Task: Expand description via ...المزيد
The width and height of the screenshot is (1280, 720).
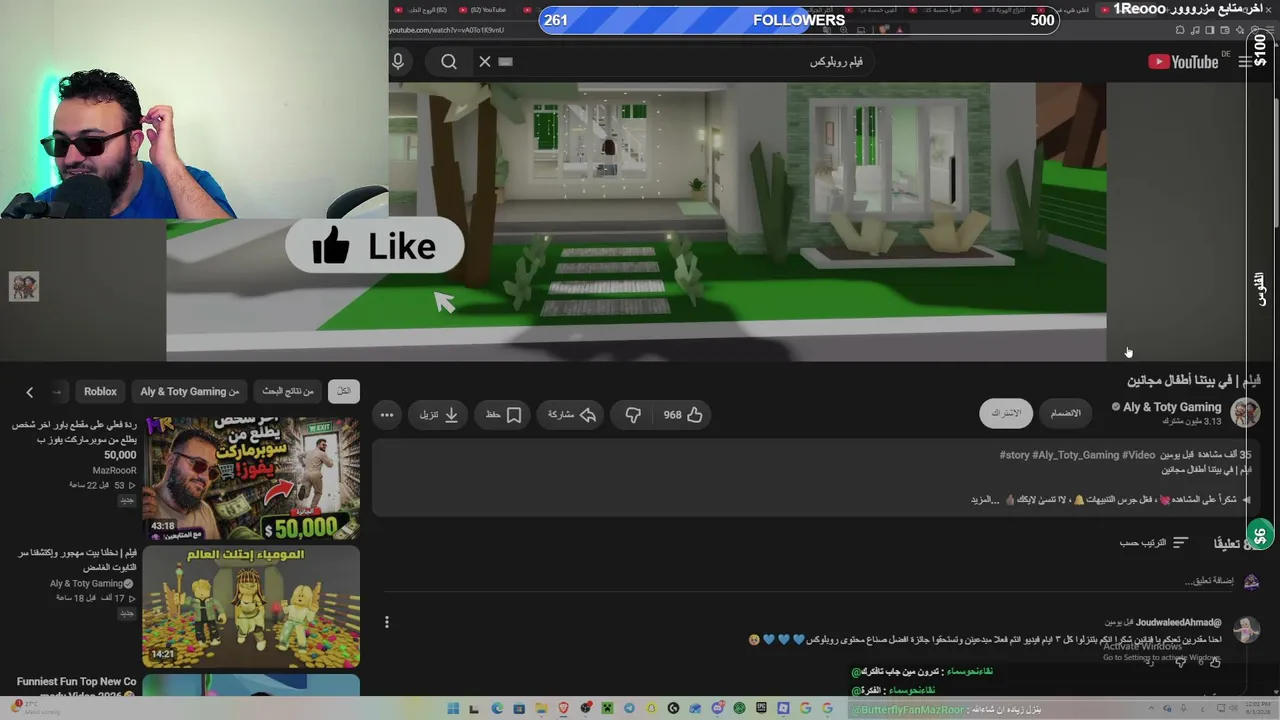Action: [984, 499]
